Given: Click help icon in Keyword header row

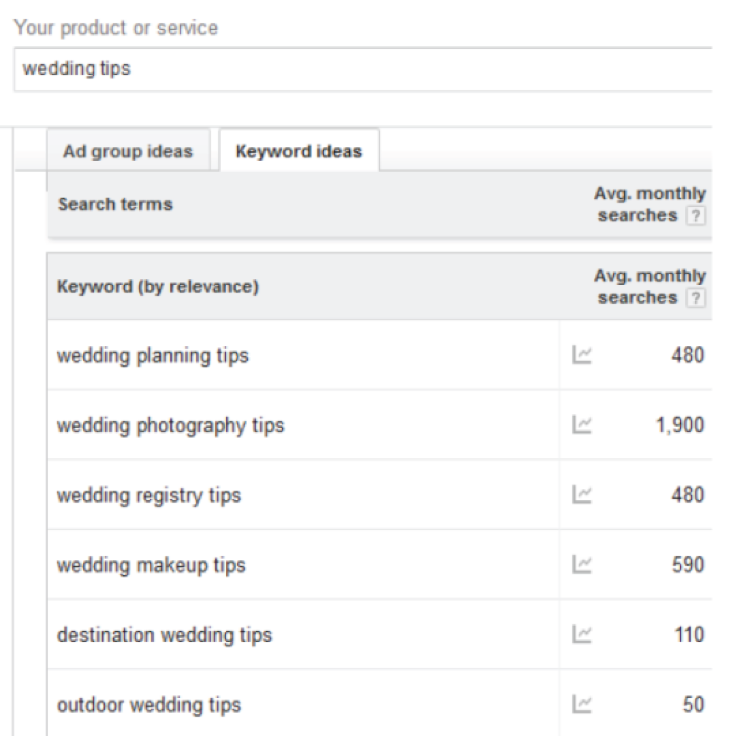Looking at the screenshot, I should 696,299.
